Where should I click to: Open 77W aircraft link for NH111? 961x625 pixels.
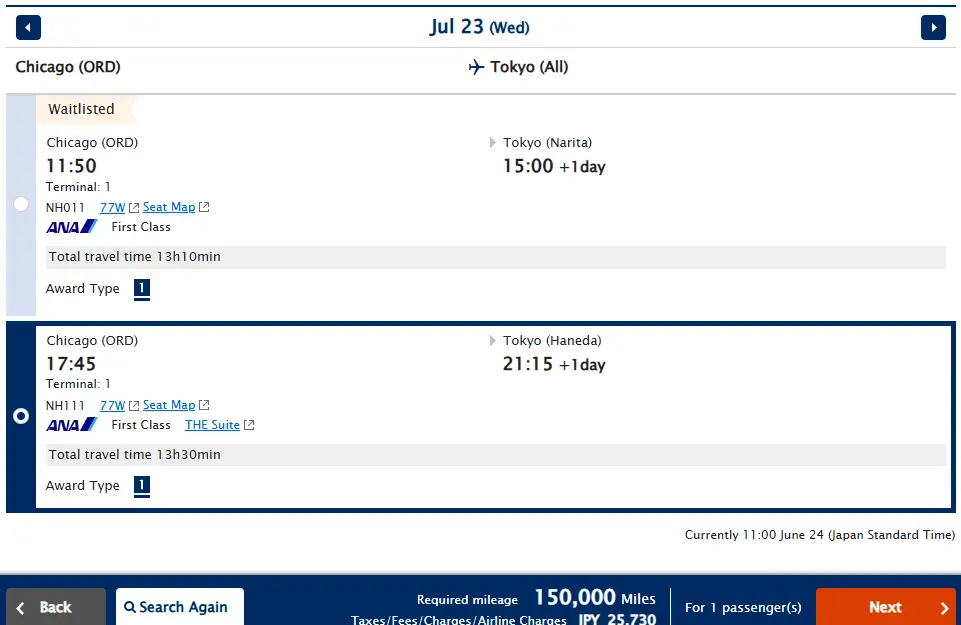click(112, 406)
